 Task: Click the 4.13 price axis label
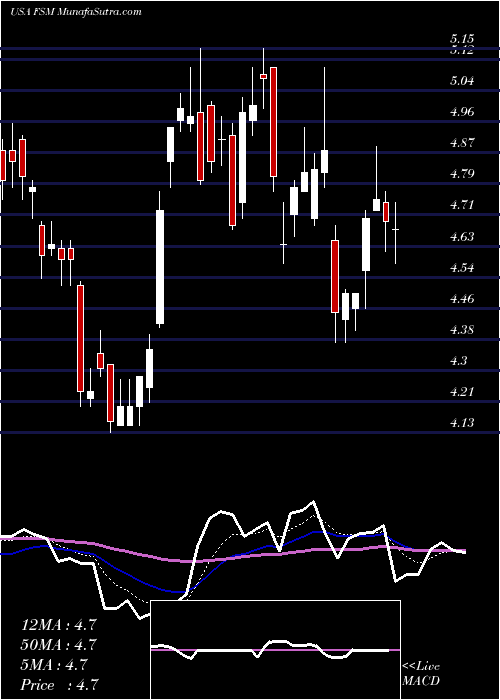[x=462, y=422]
